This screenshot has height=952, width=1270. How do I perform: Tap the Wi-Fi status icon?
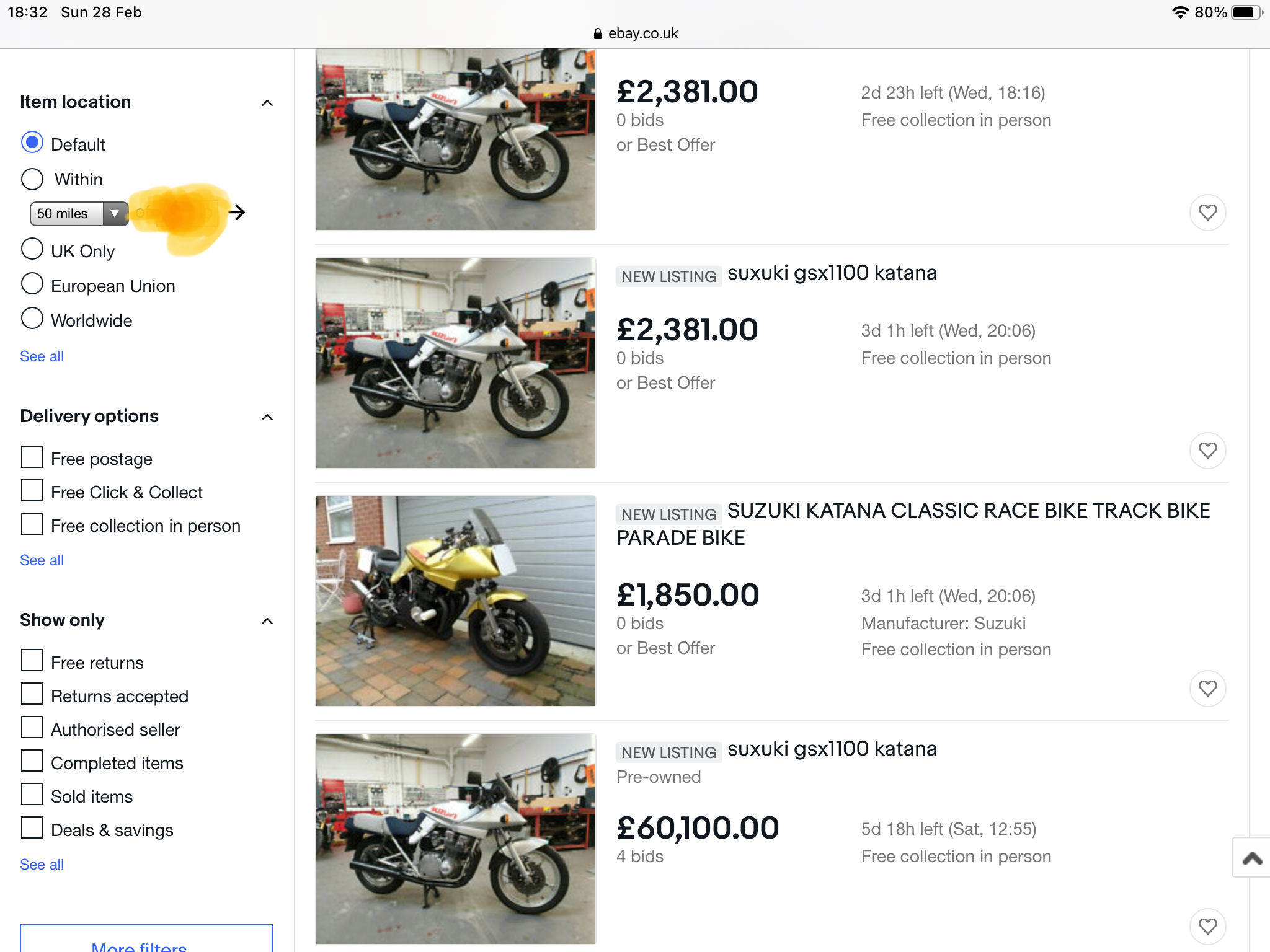(1180, 12)
